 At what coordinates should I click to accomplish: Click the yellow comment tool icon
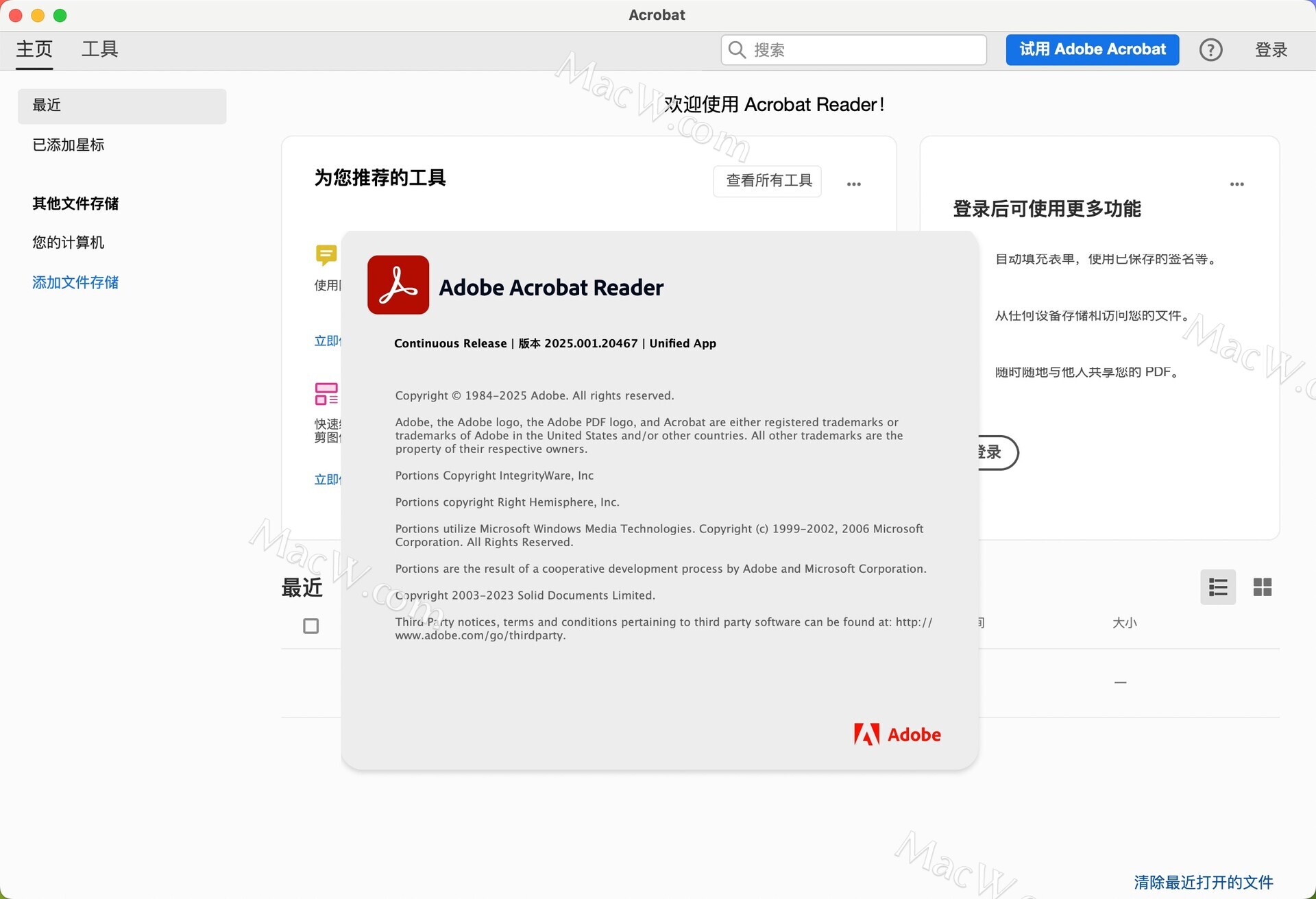click(326, 255)
